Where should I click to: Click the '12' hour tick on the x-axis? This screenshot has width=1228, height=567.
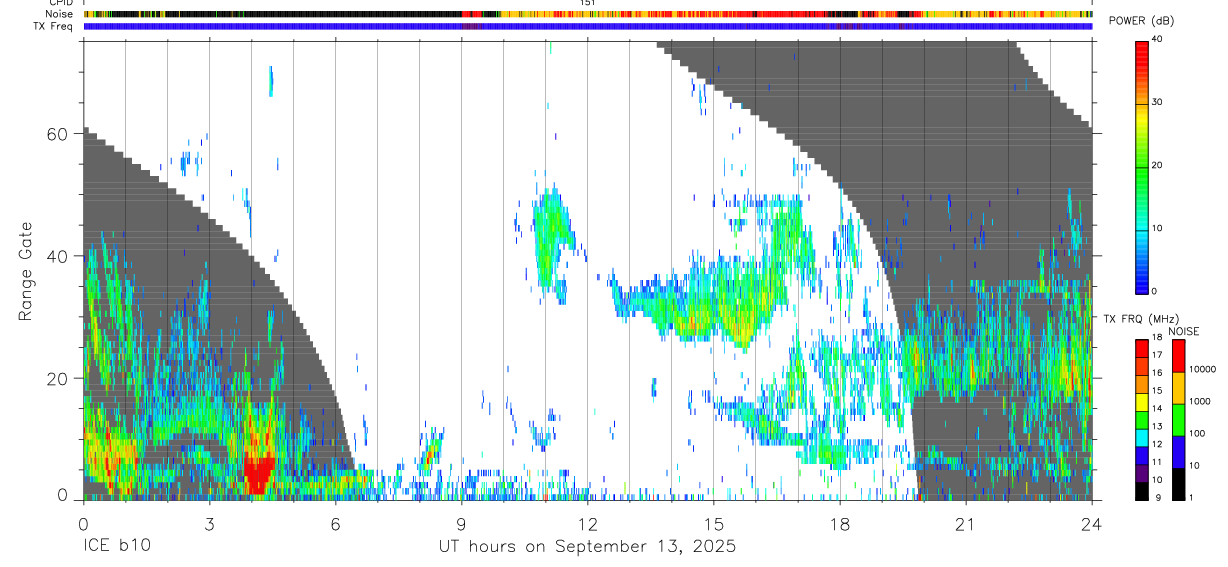[587, 523]
